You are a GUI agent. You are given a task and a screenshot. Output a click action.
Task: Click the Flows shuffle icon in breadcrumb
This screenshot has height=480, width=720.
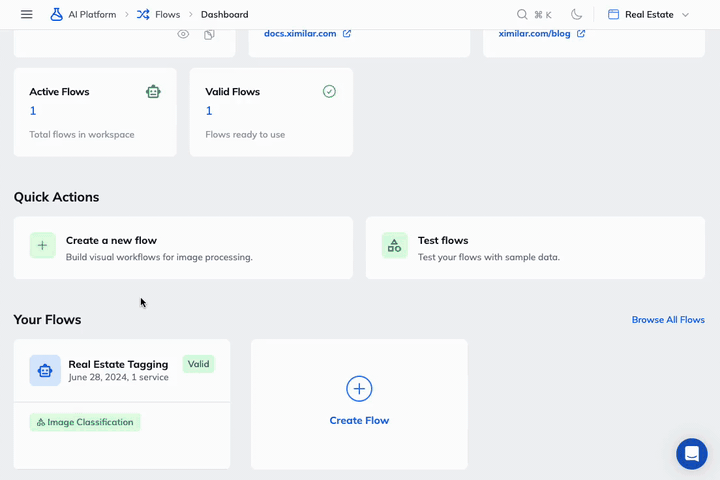pyautogui.click(x=144, y=15)
